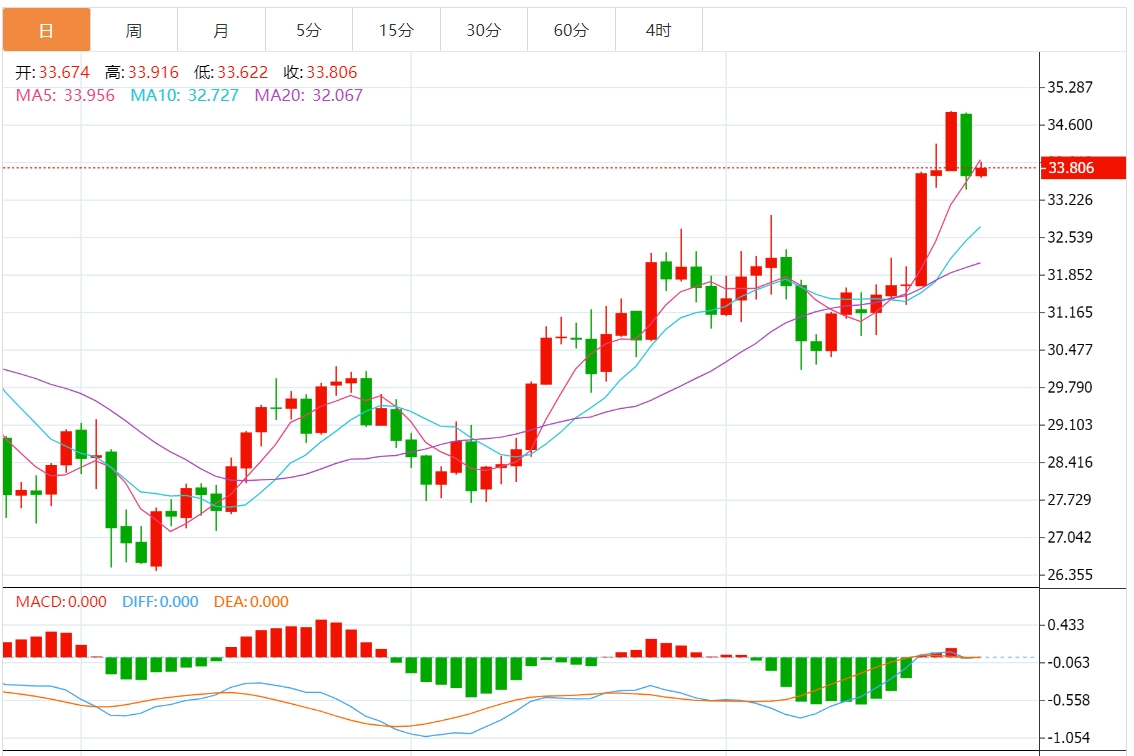Click the 26.355 price axis label
This screenshot has height=756, width=1134.
tap(1070, 575)
